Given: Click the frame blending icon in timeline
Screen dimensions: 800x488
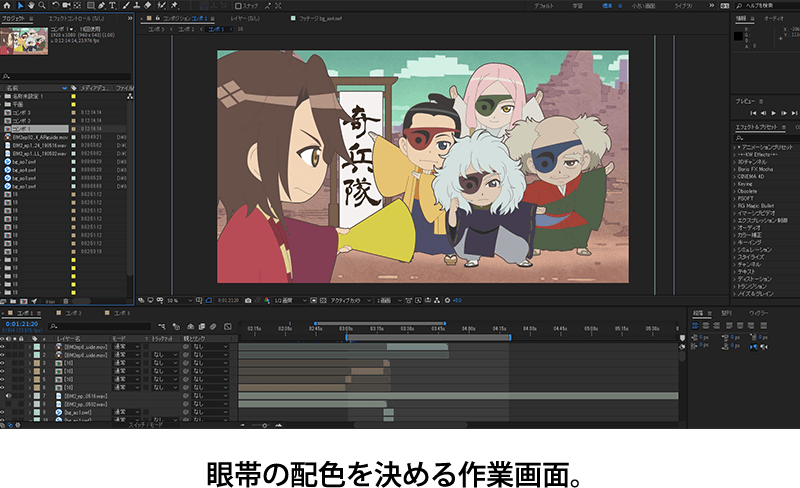Looking at the screenshot, I should (x=202, y=326).
